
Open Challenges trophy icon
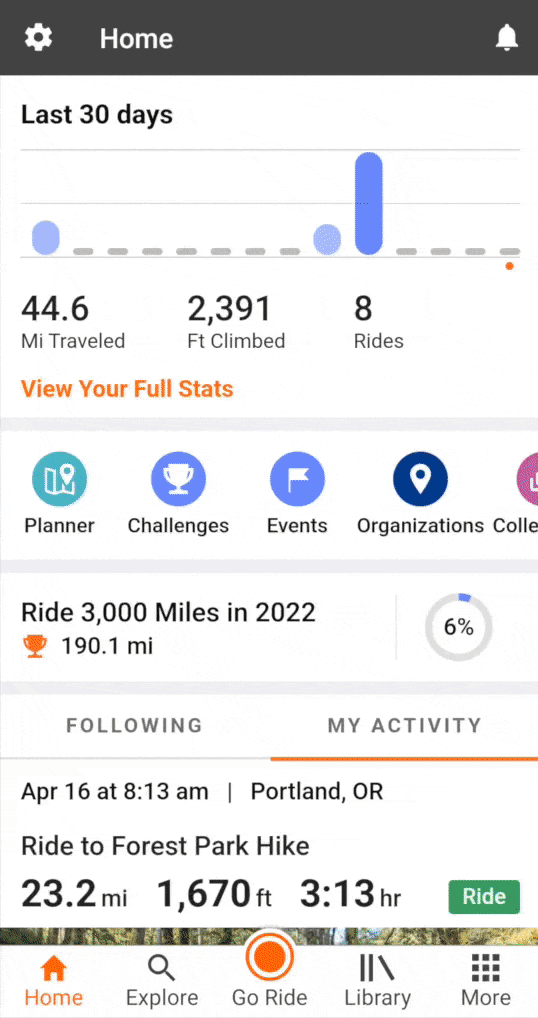coord(178,479)
